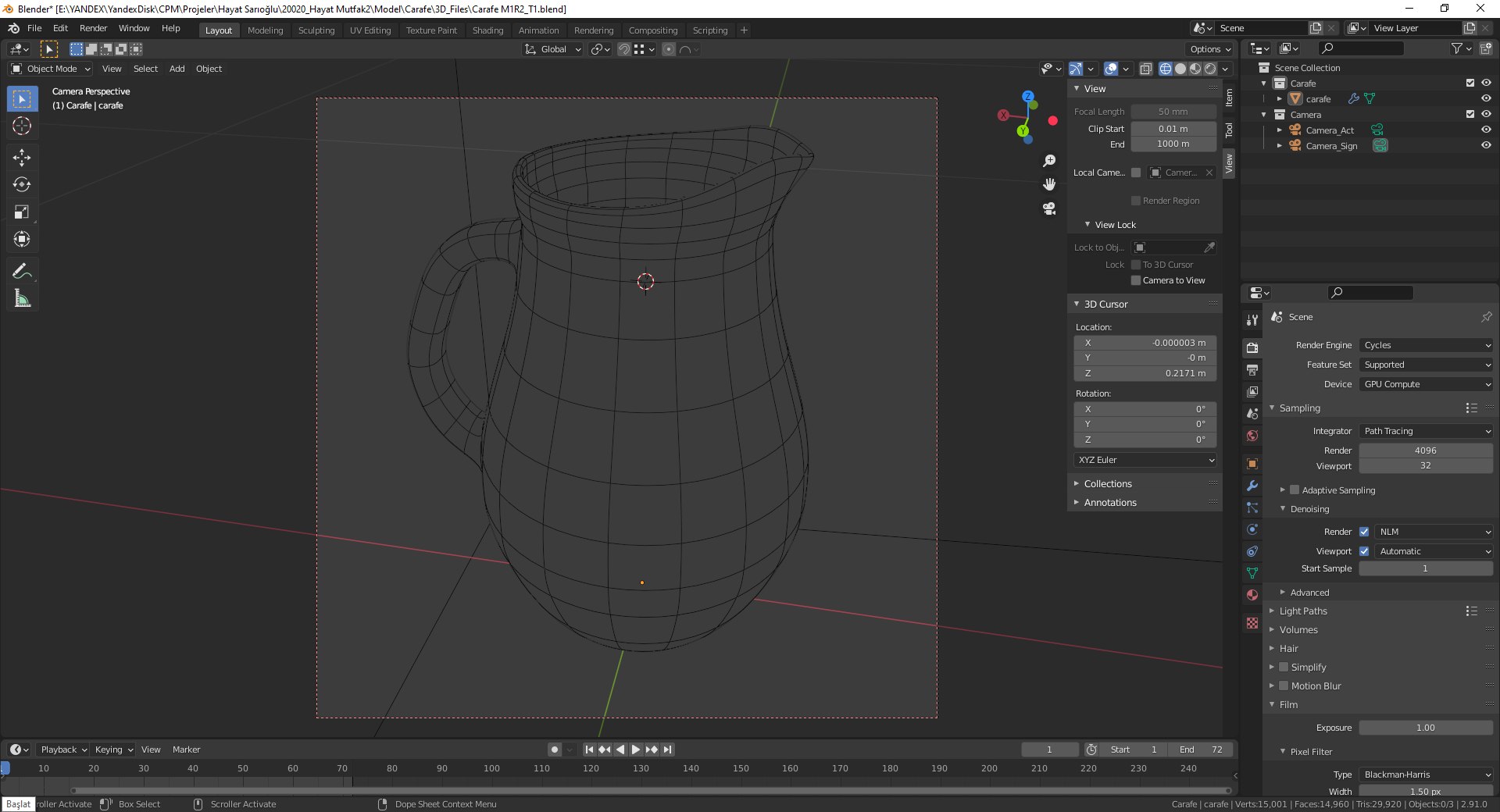Activate the Rotate tool
This screenshot has width=1500, height=812.
[x=22, y=185]
